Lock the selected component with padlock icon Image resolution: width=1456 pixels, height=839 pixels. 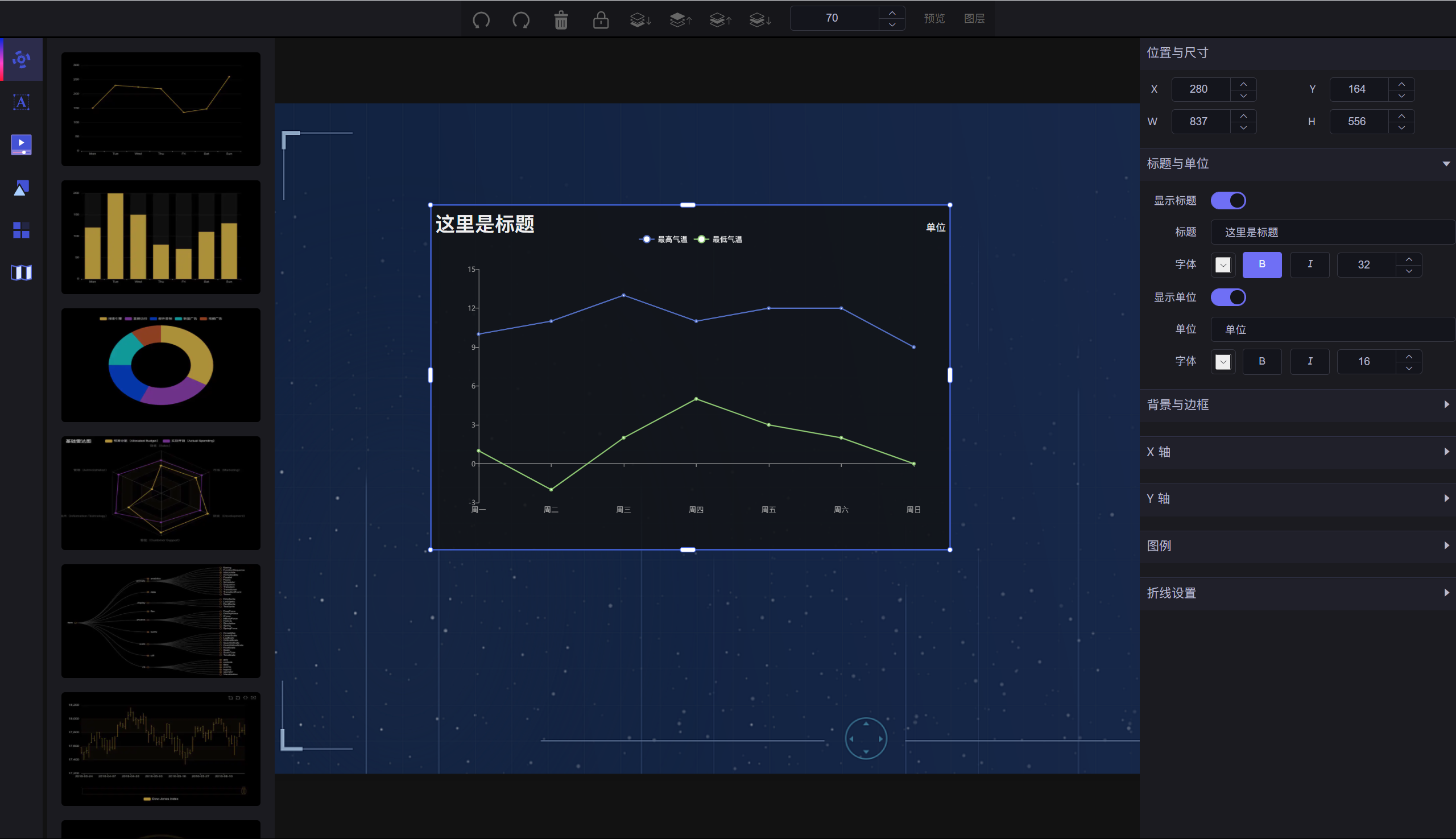pos(601,20)
